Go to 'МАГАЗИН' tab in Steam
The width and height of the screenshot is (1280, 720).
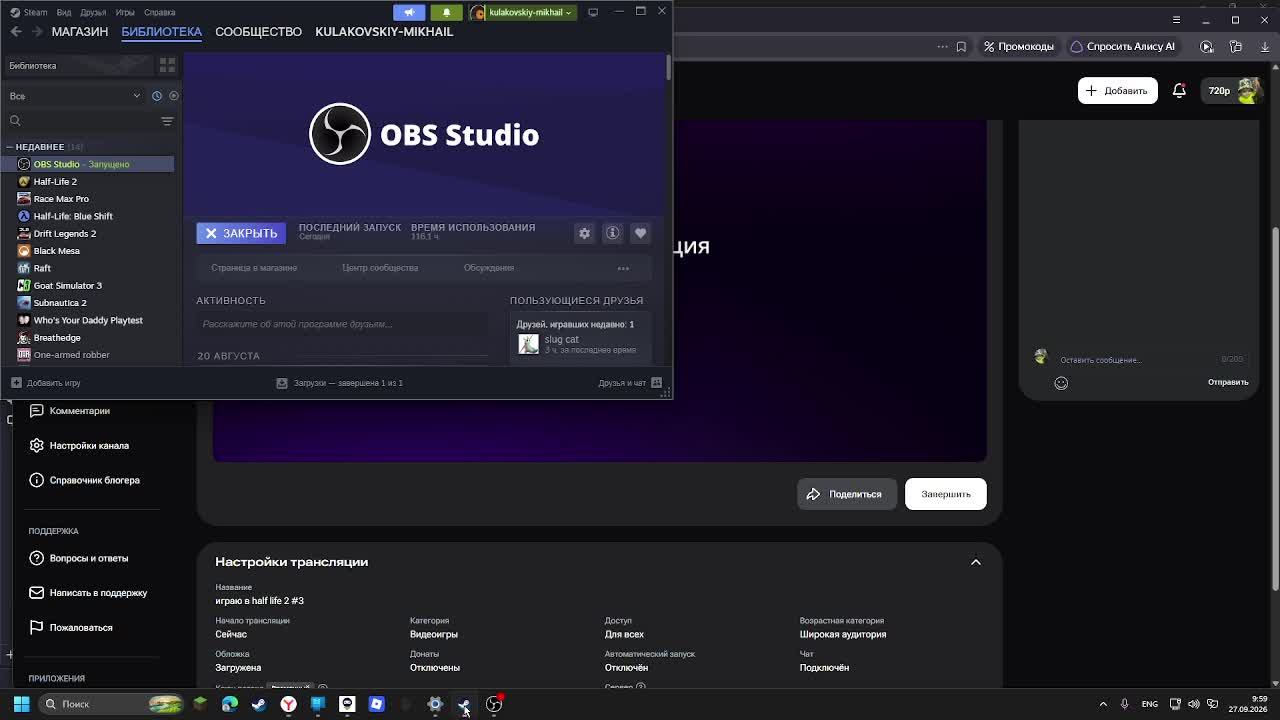tap(80, 32)
